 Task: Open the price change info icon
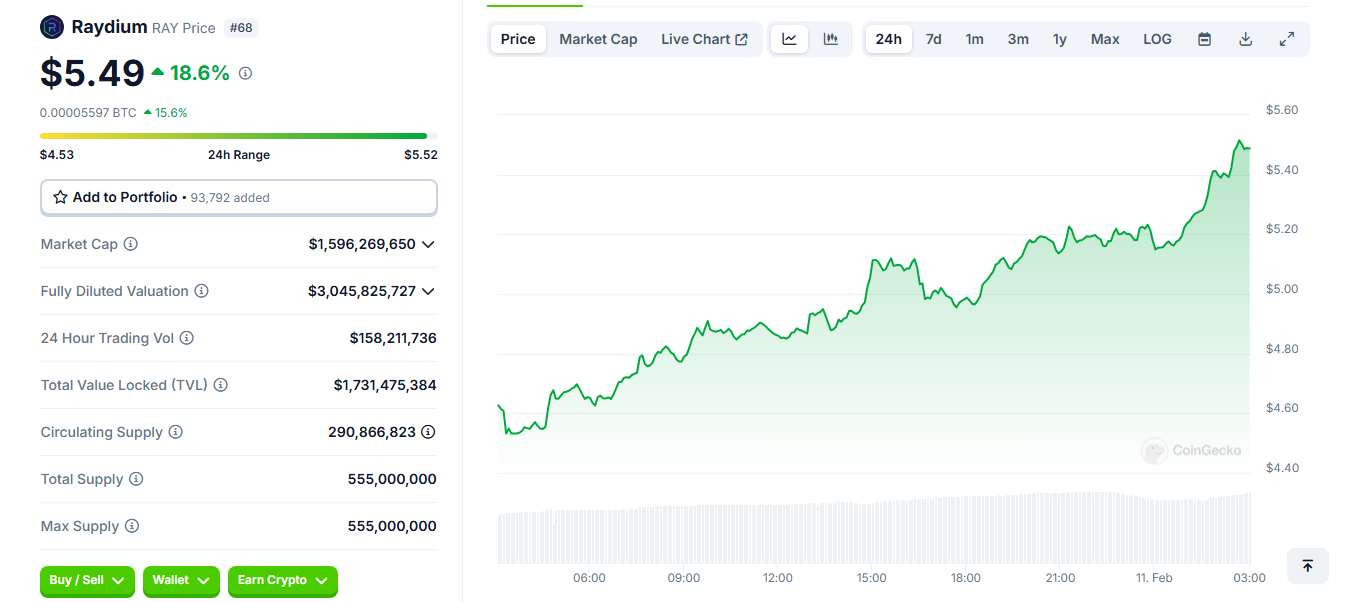[246, 73]
